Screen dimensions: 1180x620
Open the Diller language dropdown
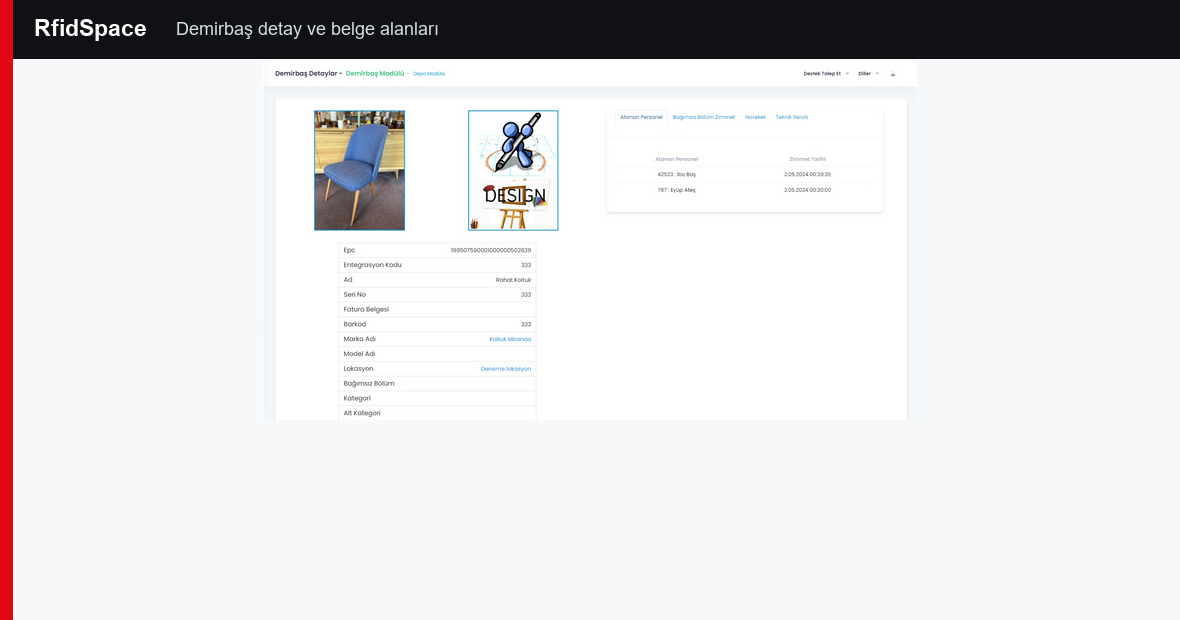point(868,74)
